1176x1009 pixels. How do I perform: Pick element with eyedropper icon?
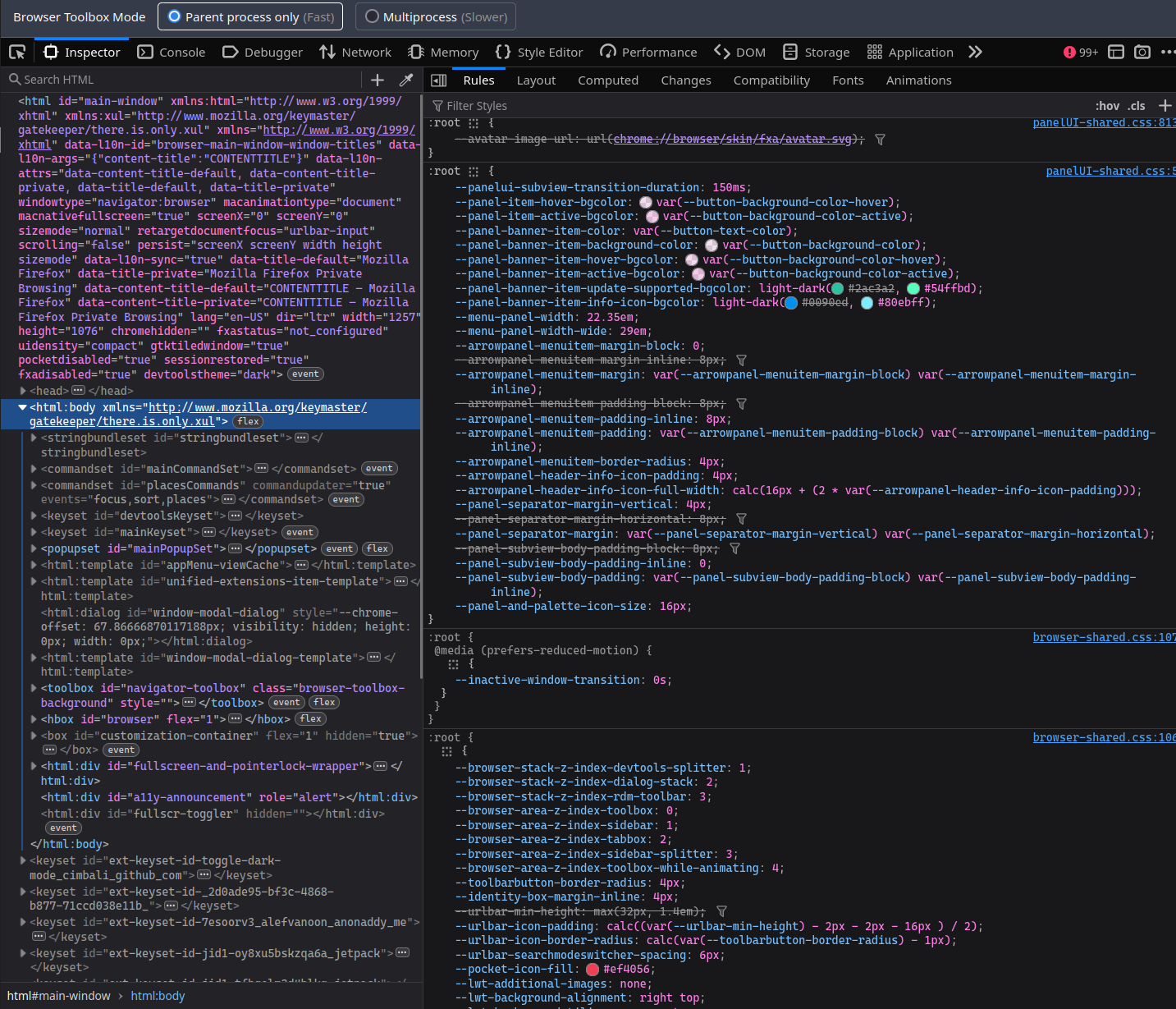click(405, 80)
